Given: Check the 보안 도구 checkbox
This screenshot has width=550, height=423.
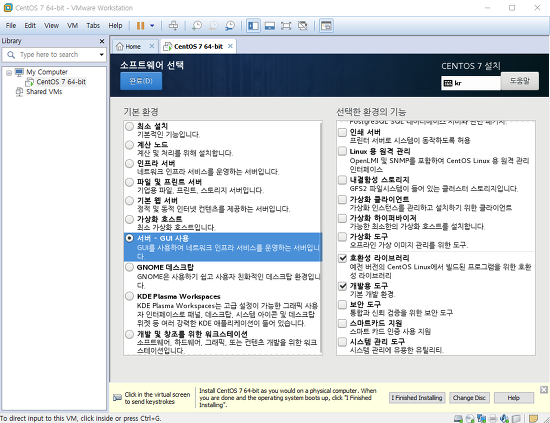Looking at the screenshot, I should pos(342,304).
